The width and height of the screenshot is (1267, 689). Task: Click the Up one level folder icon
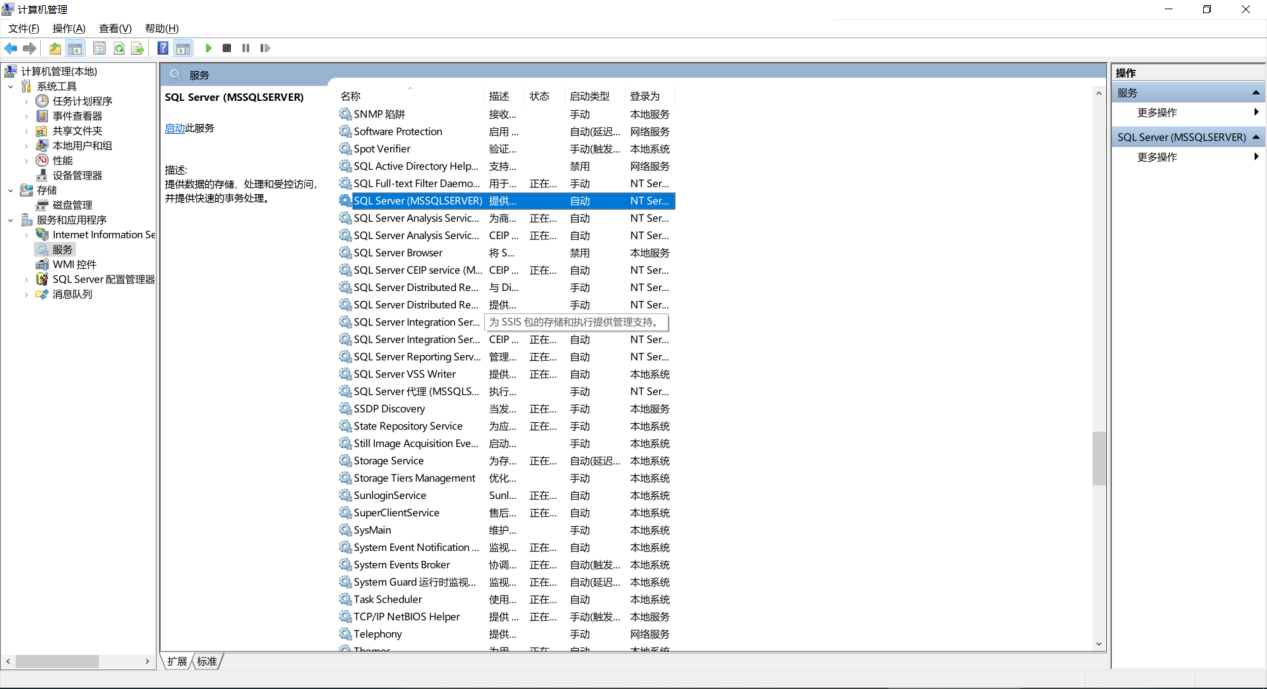coord(56,48)
